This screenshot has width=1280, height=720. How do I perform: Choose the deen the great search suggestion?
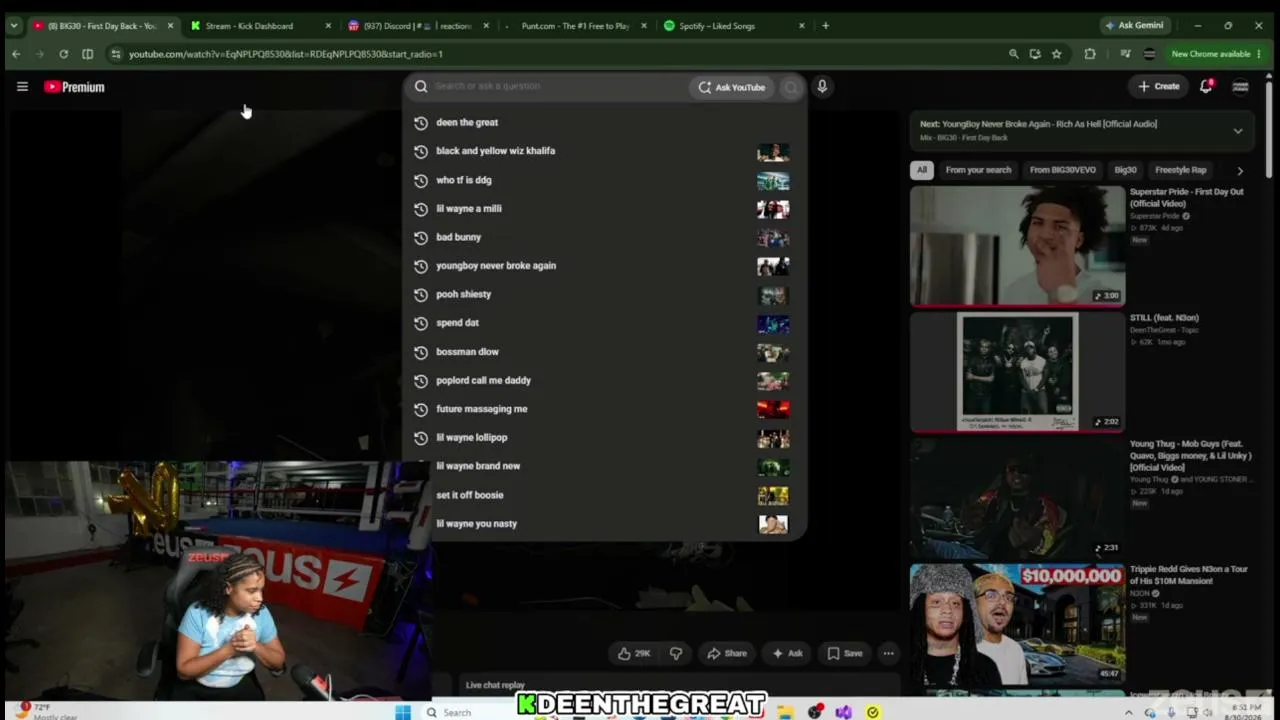pos(604,123)
